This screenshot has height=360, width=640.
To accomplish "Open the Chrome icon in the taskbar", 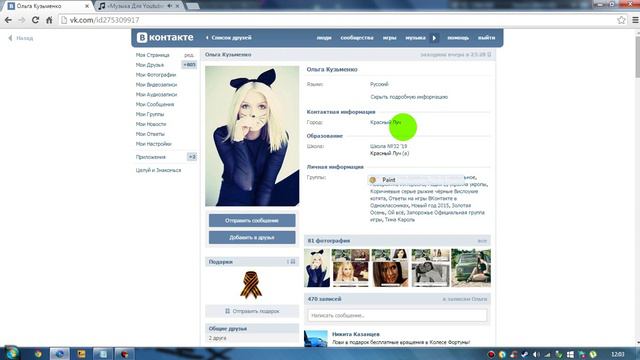I will coord(38,354).
